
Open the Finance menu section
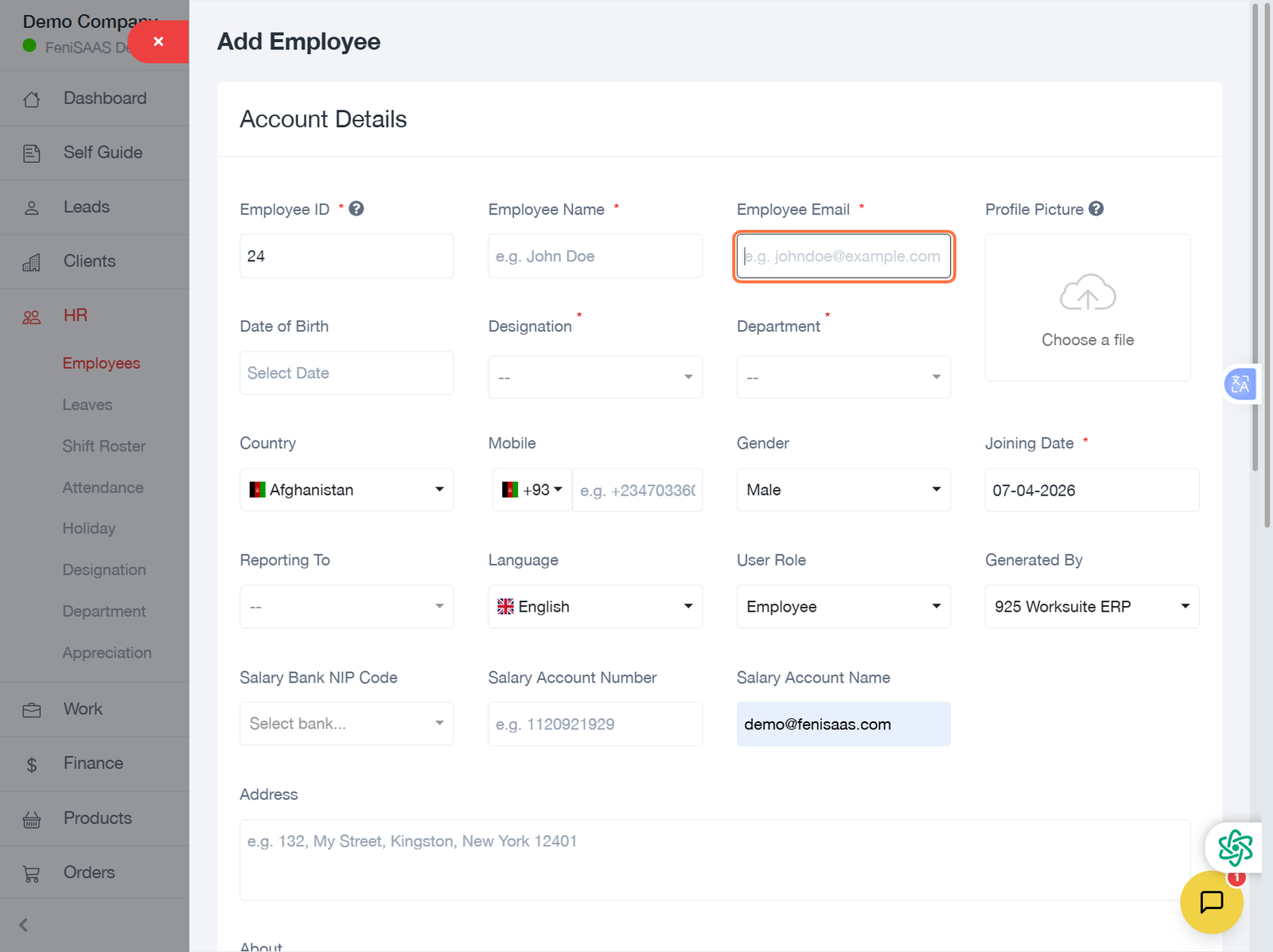(93, 764)
